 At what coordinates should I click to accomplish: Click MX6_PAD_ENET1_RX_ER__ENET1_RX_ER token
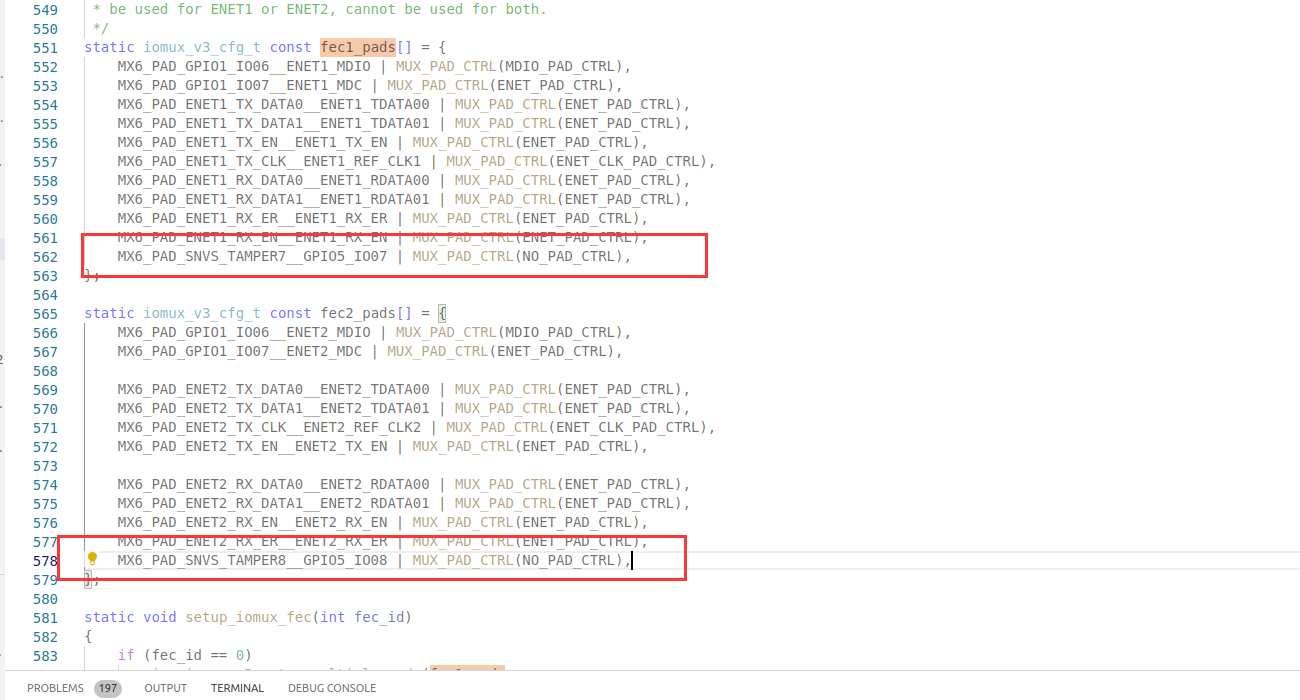click(252, 219)
